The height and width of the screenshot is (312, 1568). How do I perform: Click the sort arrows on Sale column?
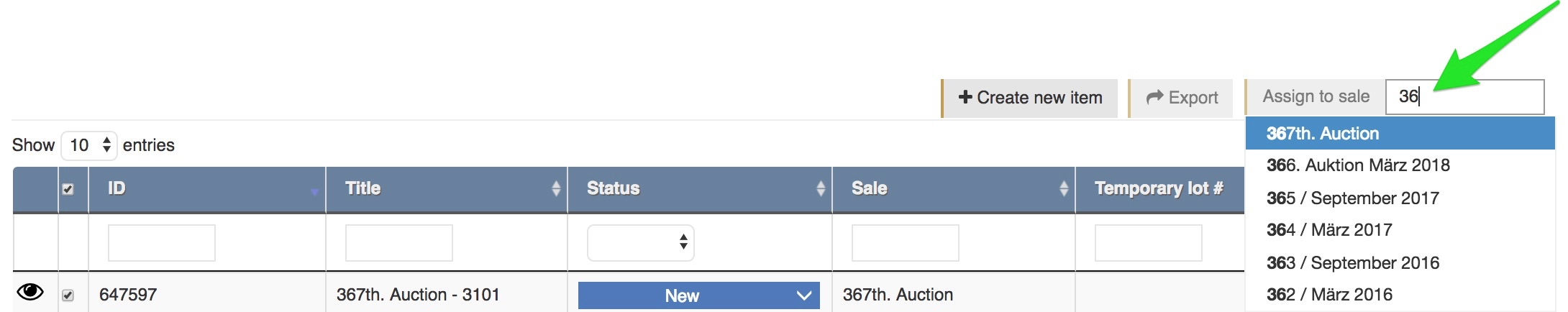tap(1063, 188)
